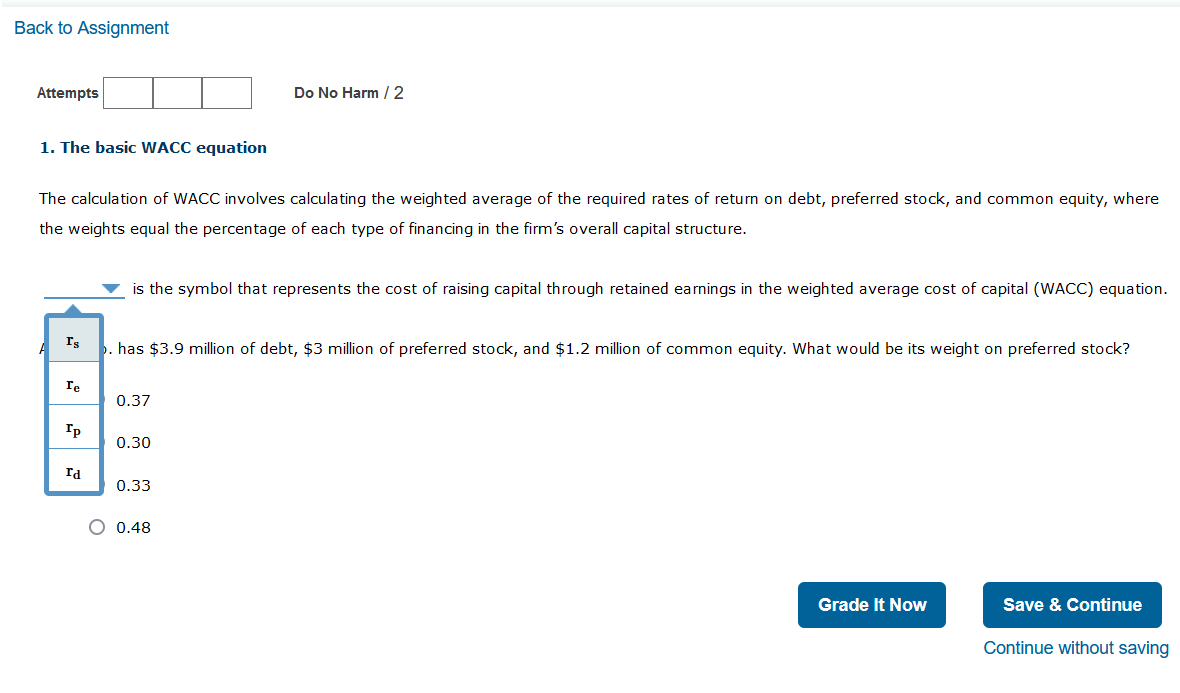Select re from the symbol dropdown
This screenshot has width=1180, height=693.
73,384
